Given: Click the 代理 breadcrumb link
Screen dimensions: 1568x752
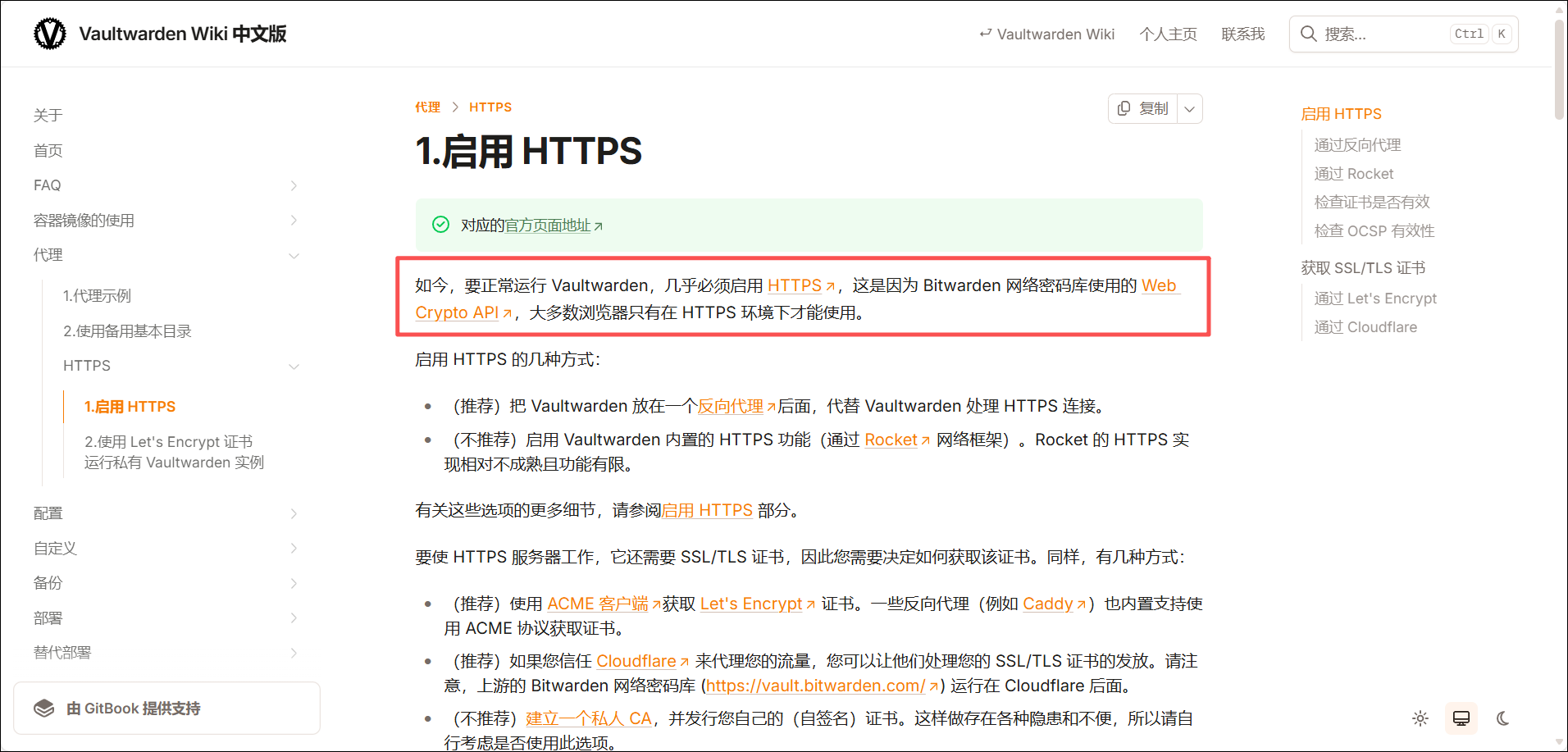Looking at the screenshot, I should (427, 107).
